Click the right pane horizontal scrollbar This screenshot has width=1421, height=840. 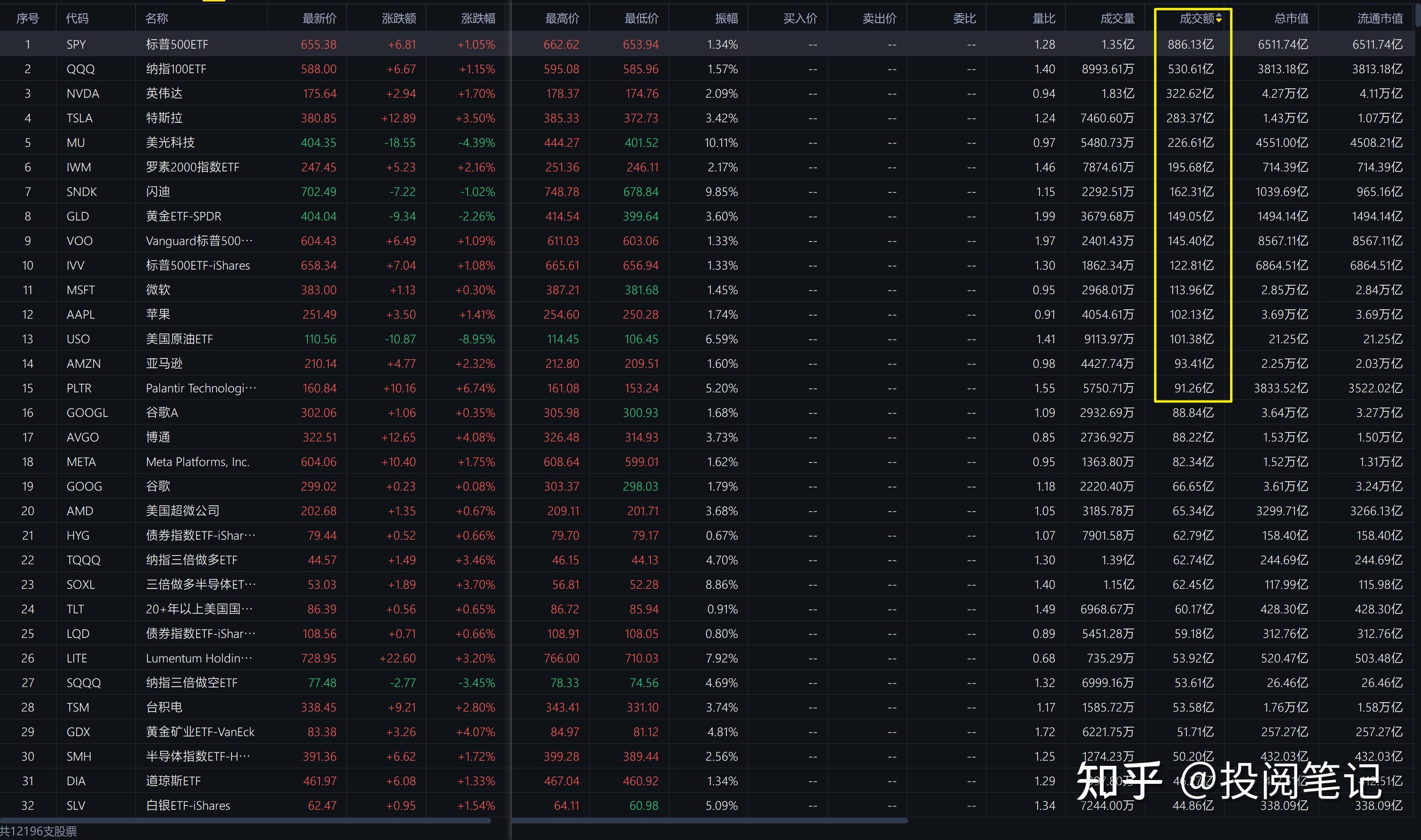coord(710,820)
